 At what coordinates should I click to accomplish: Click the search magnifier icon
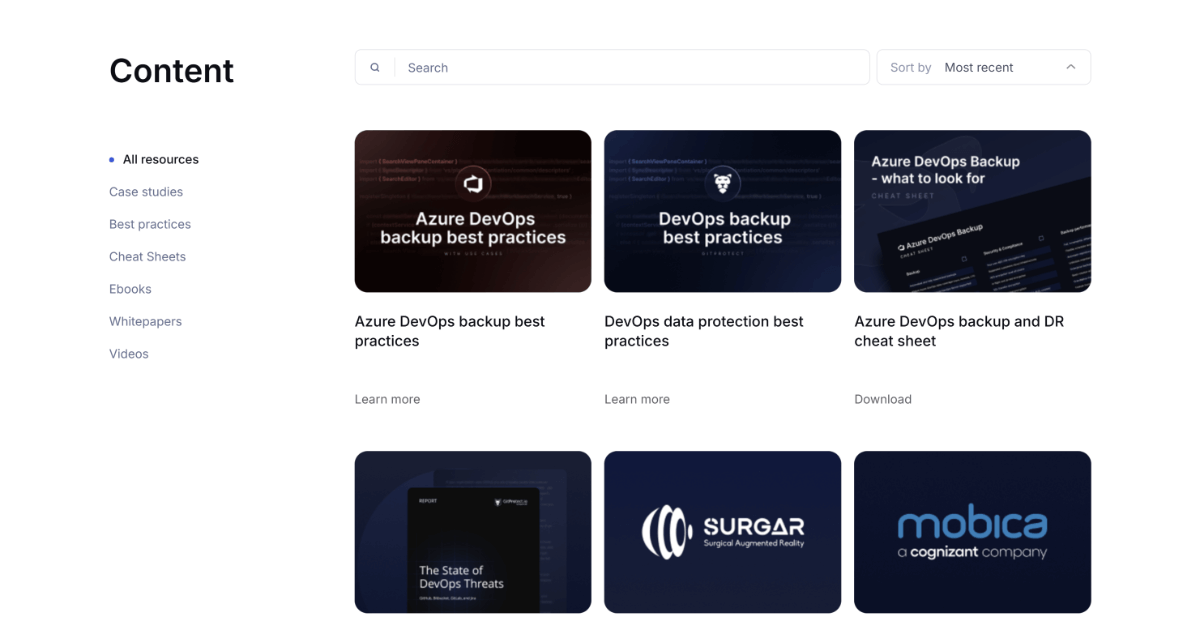pyautogui.click(x=375, y=67)
